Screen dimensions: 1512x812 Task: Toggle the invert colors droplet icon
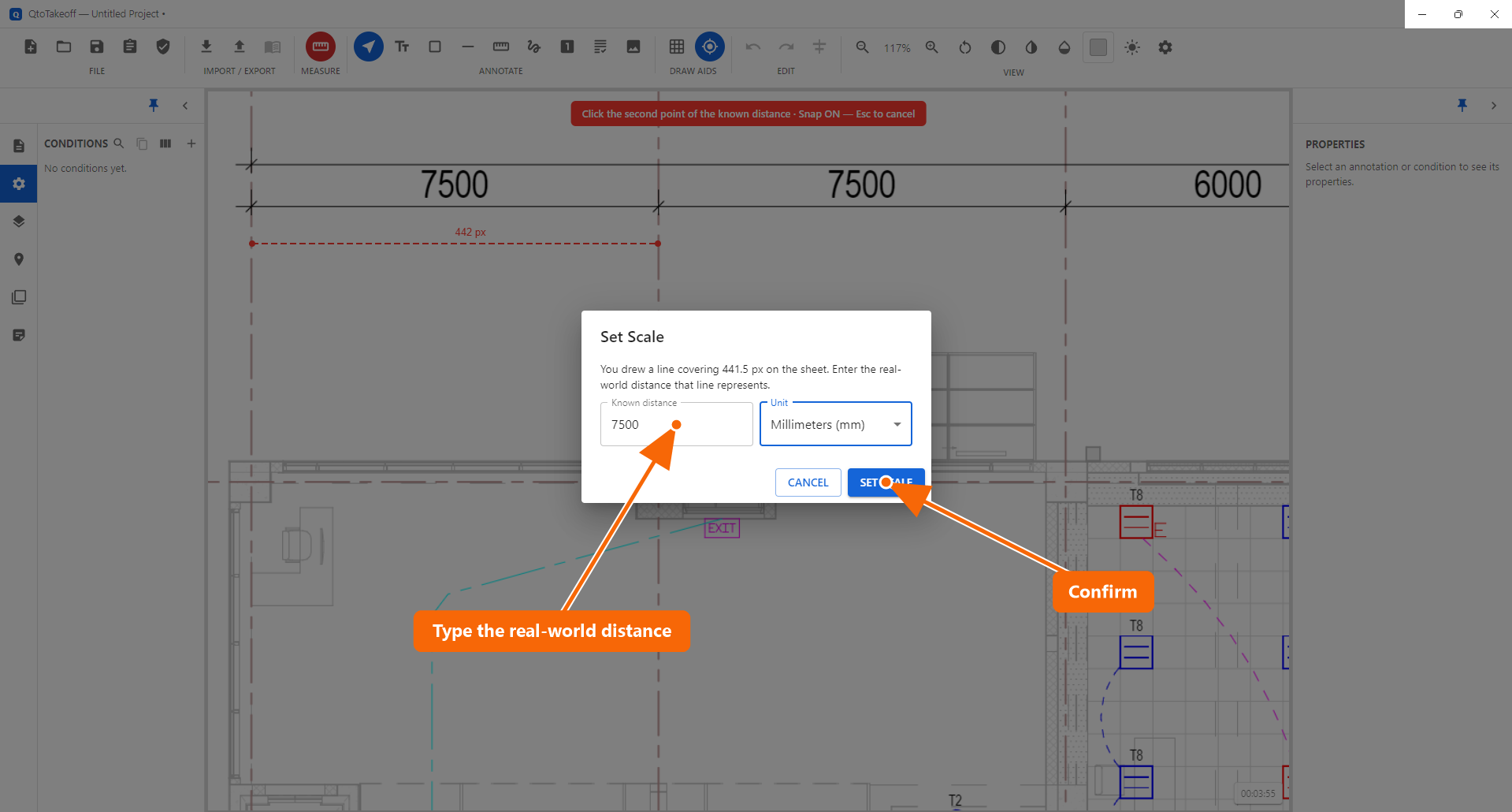coord(1031,47)
